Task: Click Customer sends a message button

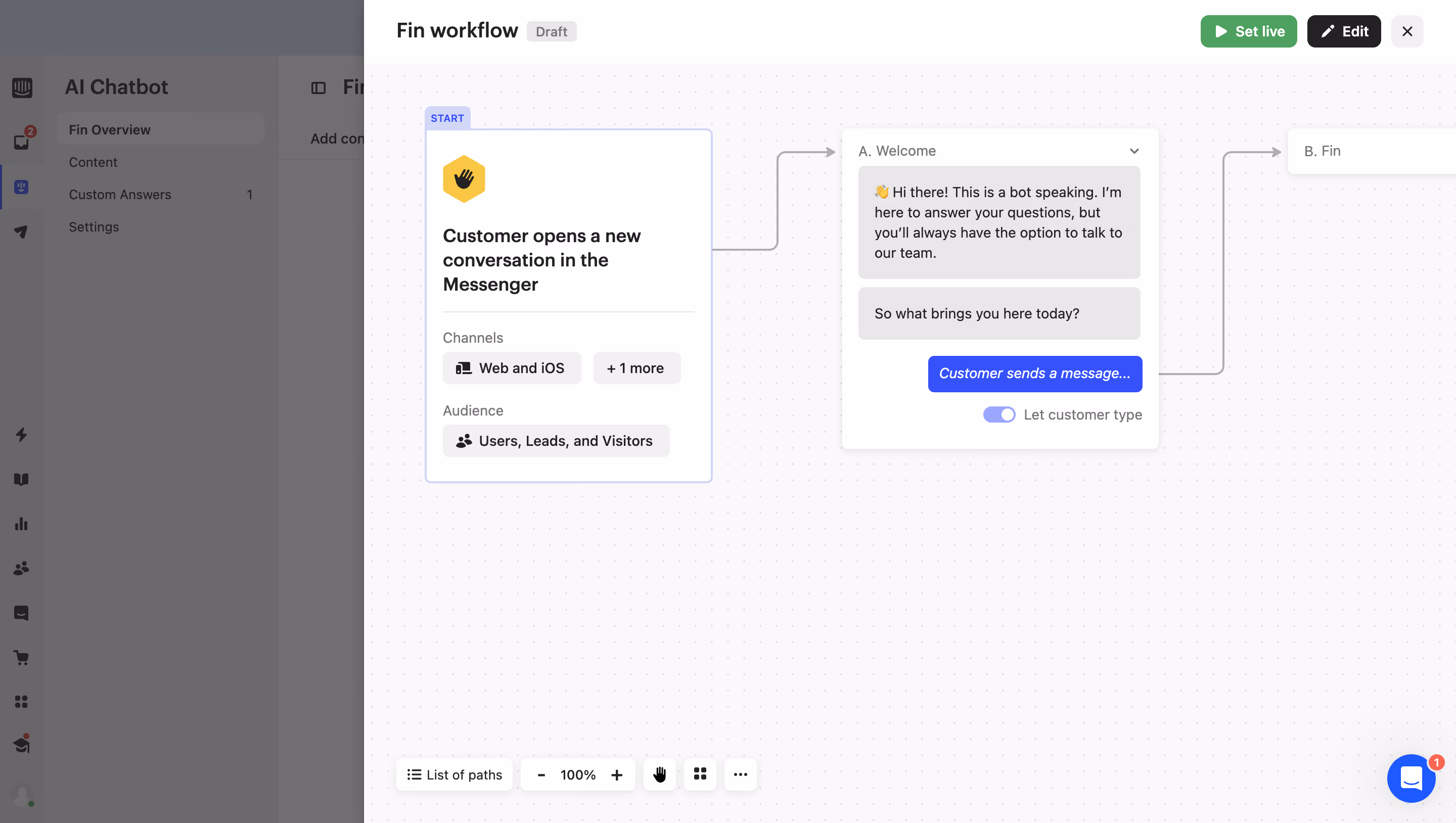Action: [1035, 374]
